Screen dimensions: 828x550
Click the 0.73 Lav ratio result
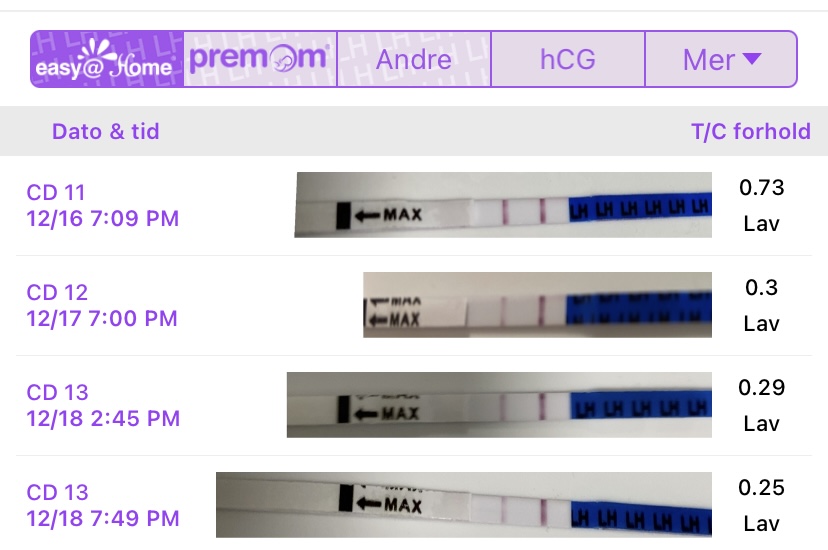pyautogui.click(x=761, y=205)
